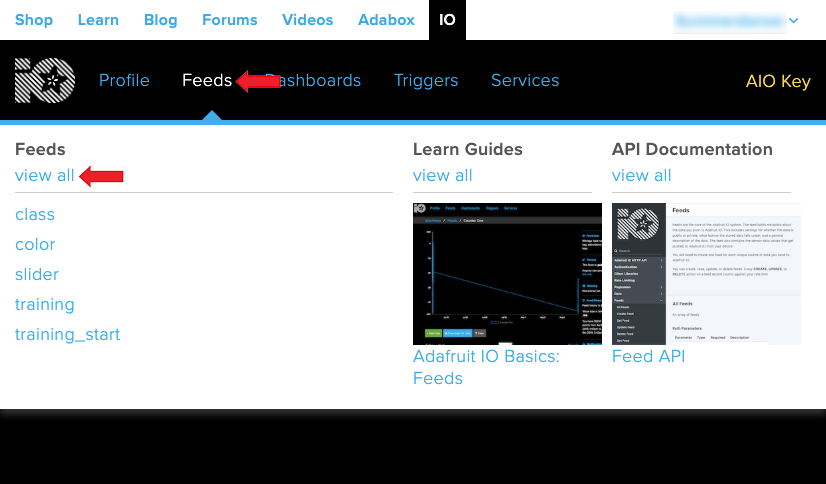Open the Shop menu item
826x484 pixels.
tap(34, 20)
